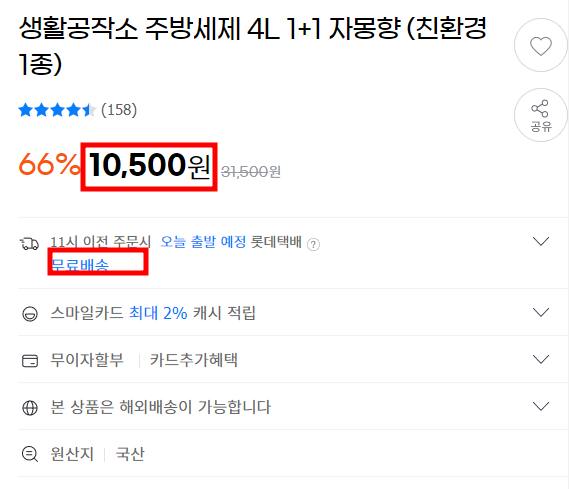Screen dimensions: 569x489
Task: Click the delivery truck icon
Action: 29,243
